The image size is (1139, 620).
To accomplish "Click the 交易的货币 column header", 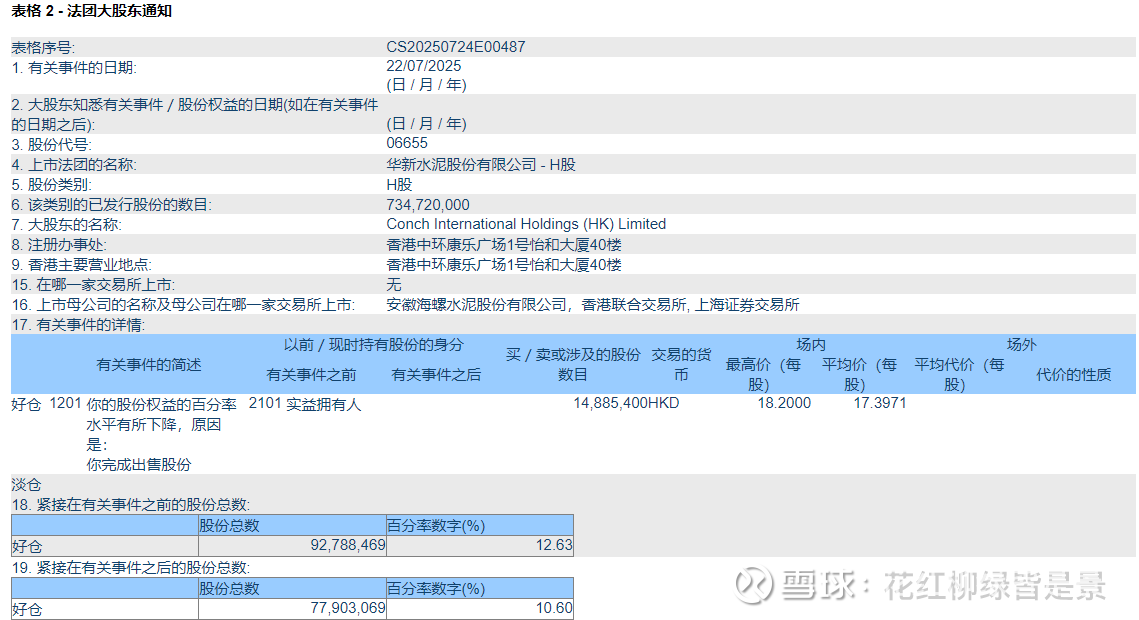I will click(x=681, y=365).
